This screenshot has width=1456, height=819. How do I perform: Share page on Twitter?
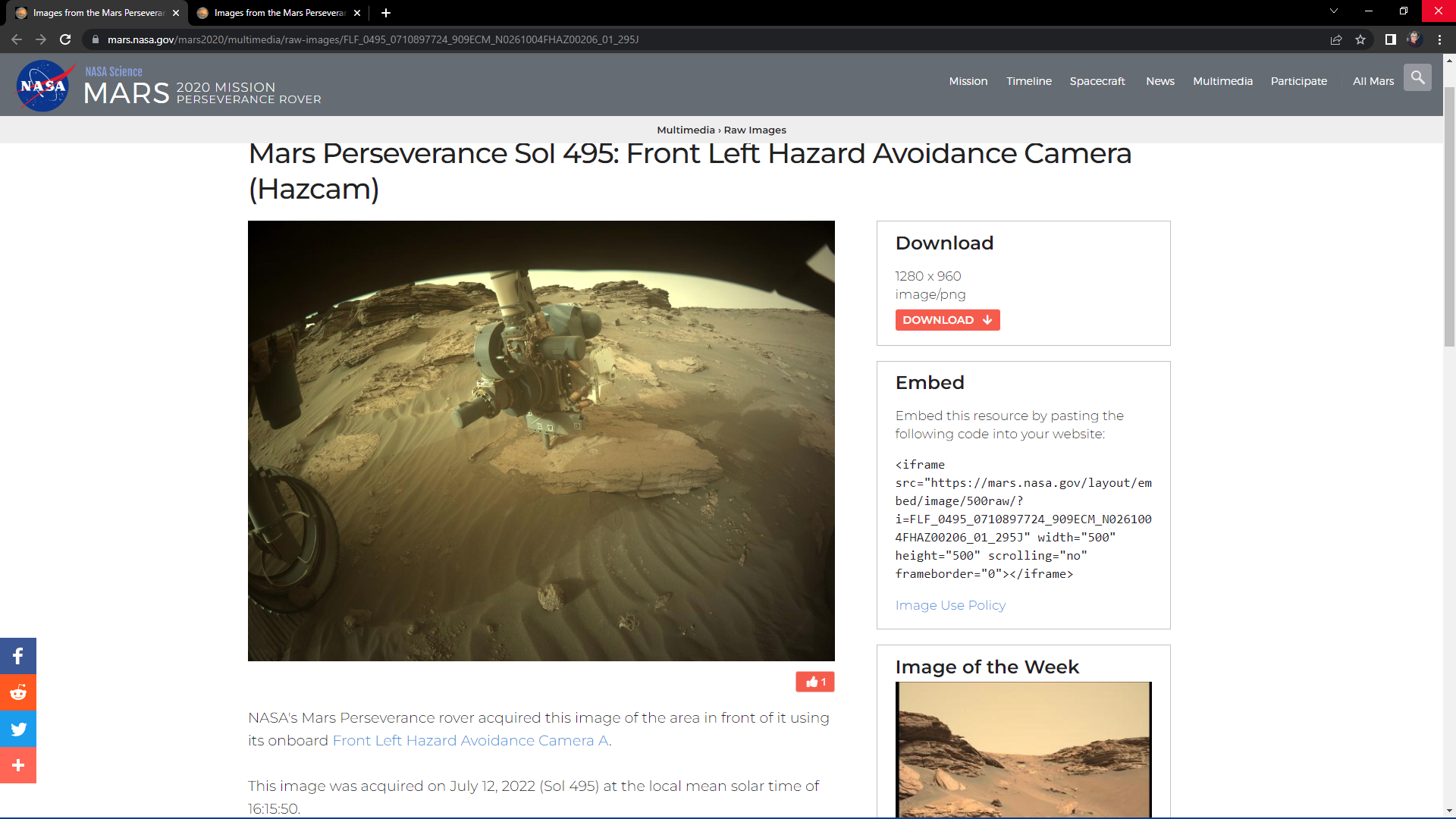click(x=18, y=729)
